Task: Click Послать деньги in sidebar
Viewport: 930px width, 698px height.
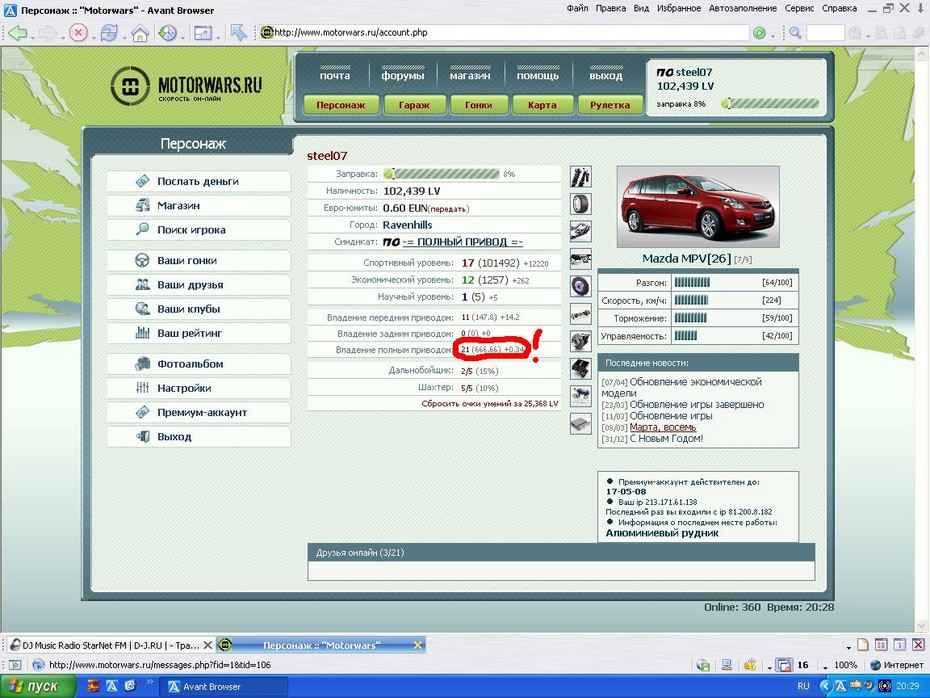Action: [x=198, y=181]
